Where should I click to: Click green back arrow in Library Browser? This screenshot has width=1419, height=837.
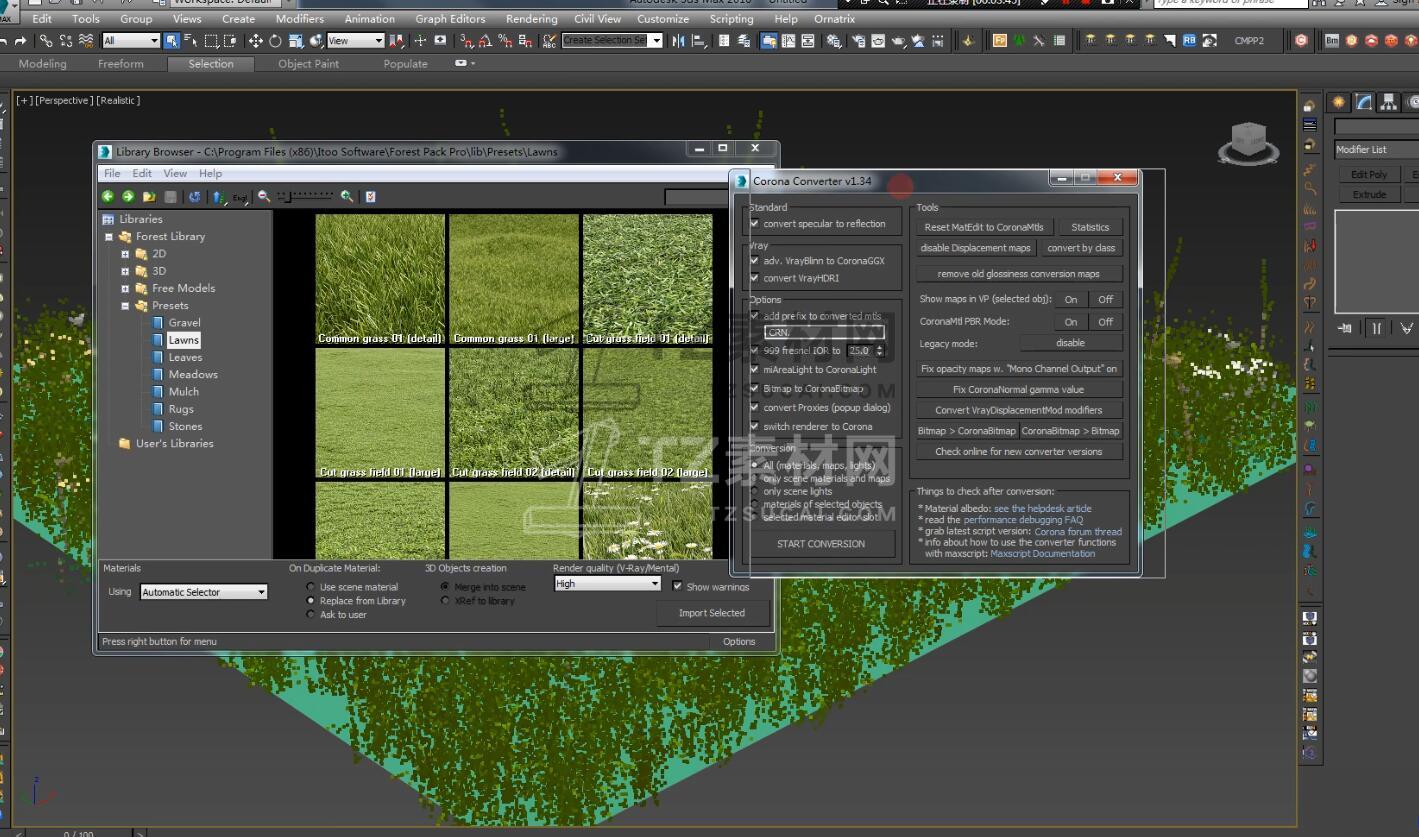point(108,197)
